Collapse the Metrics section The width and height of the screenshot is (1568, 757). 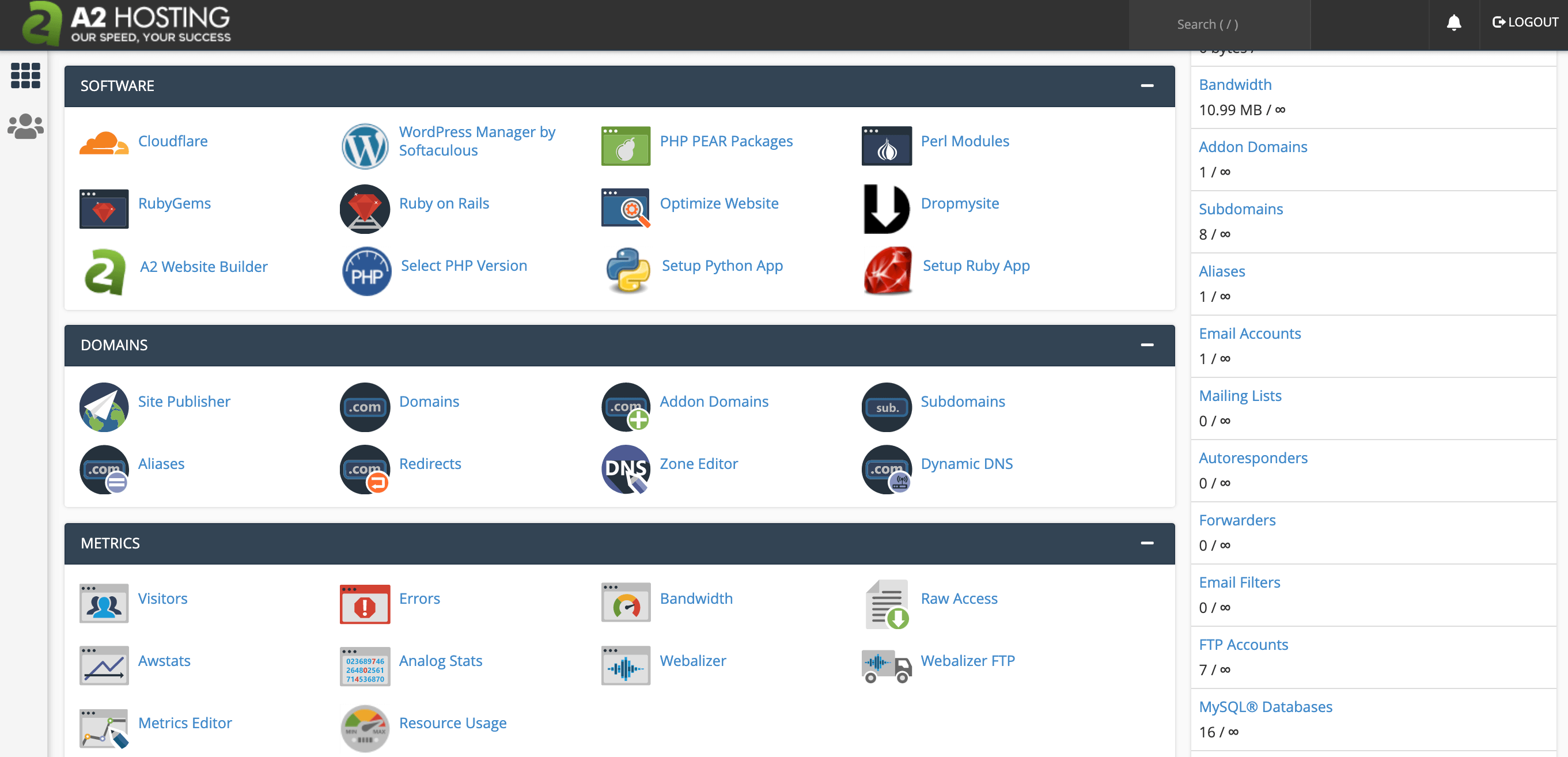point(1147,543)
